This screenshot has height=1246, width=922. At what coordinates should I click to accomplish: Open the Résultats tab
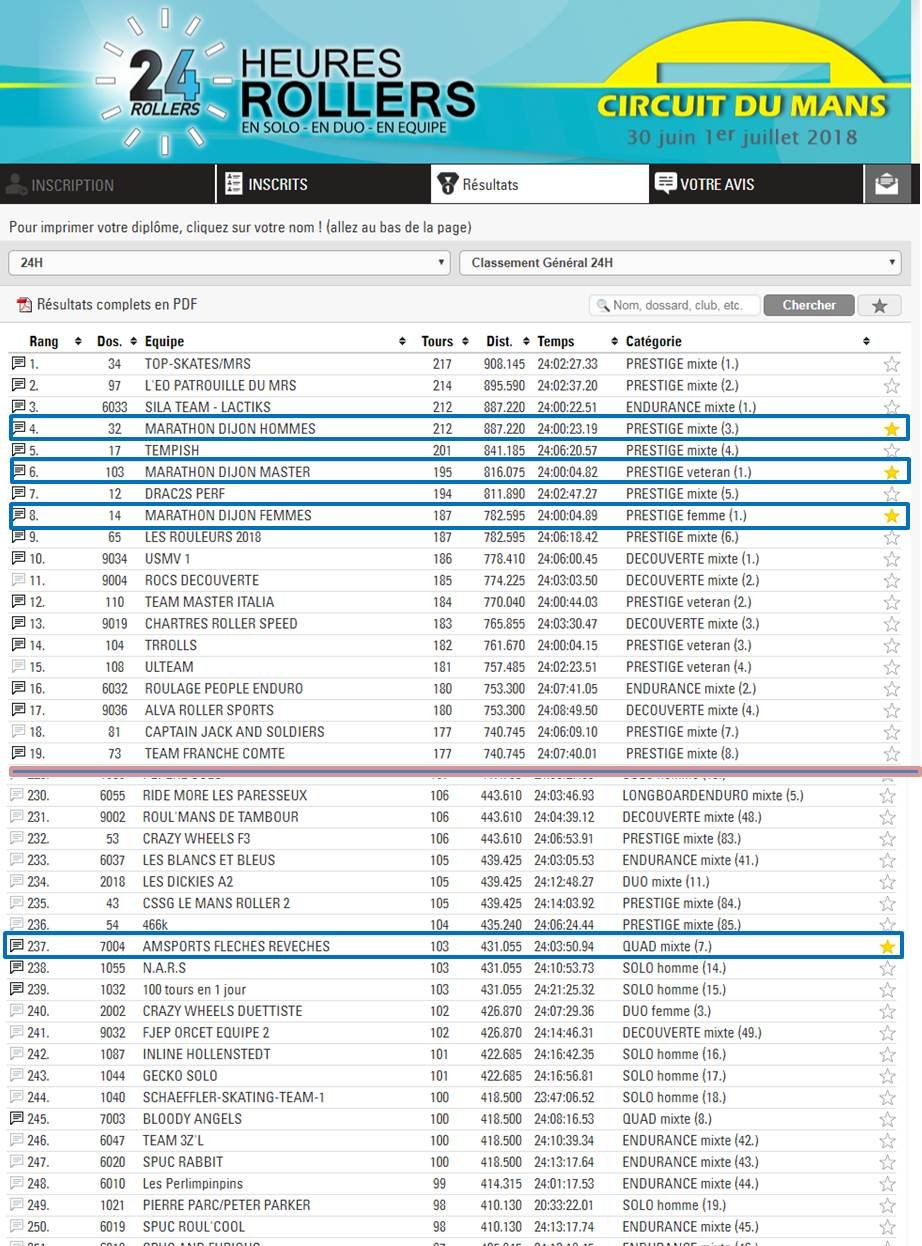(541, 184)
